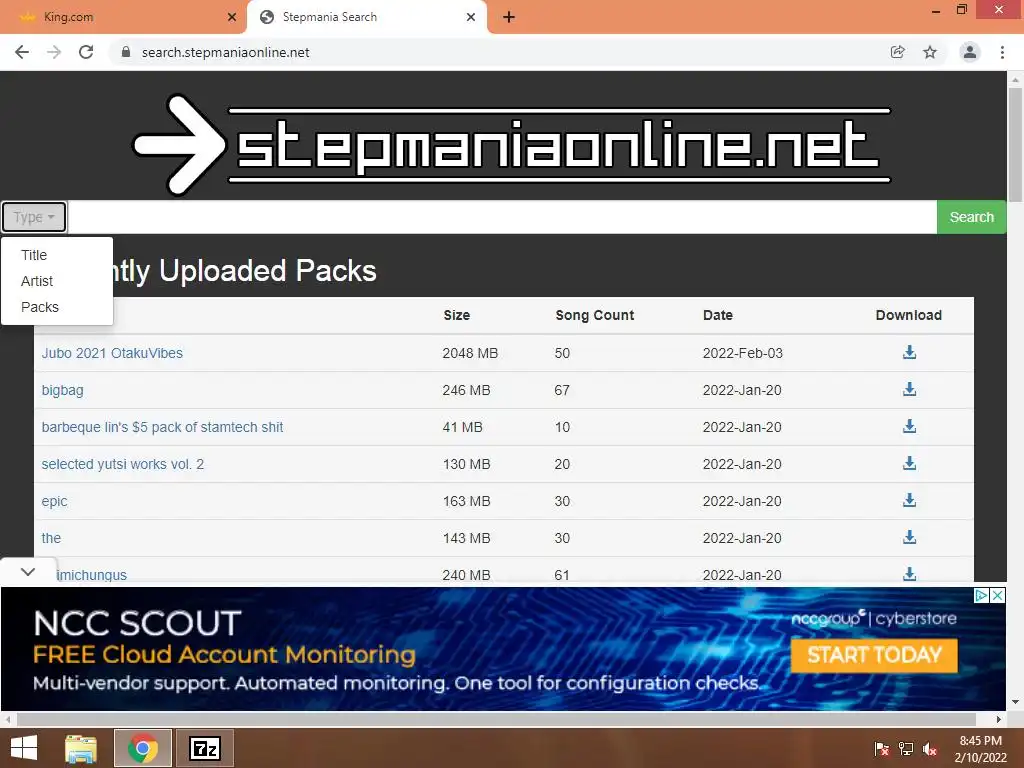Focus the address bar URL
This screenshot has width=1024, height=768.
coord(225,52)
